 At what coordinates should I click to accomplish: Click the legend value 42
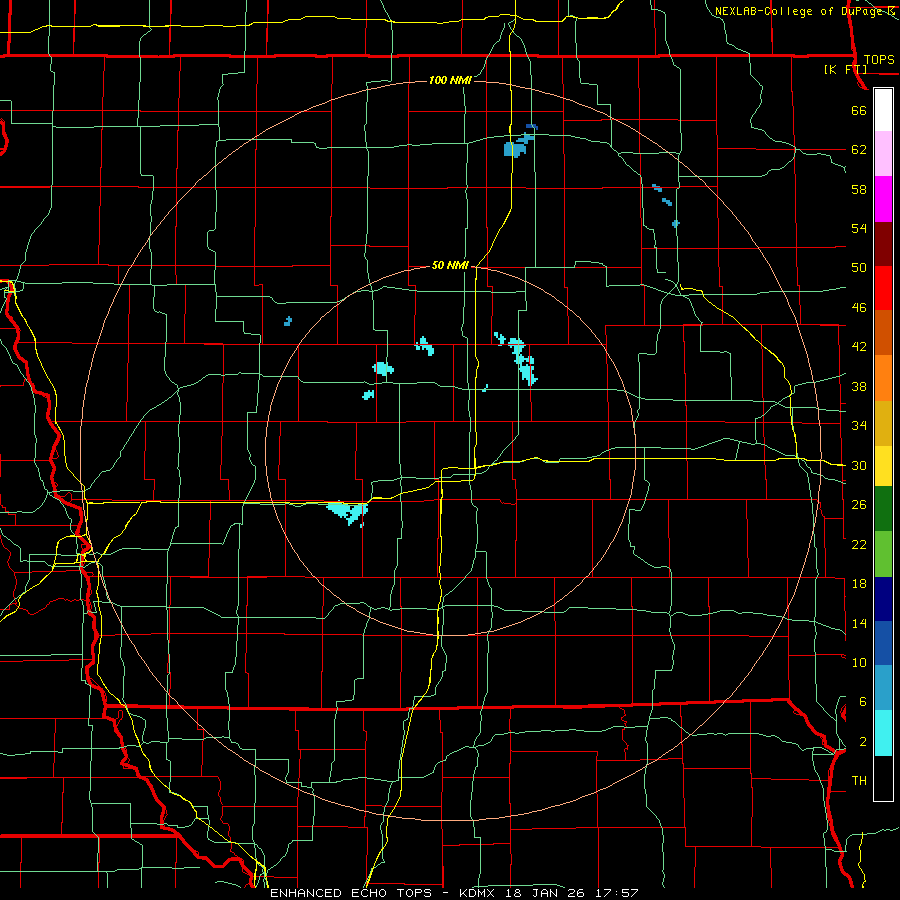(x=859, y=347)
